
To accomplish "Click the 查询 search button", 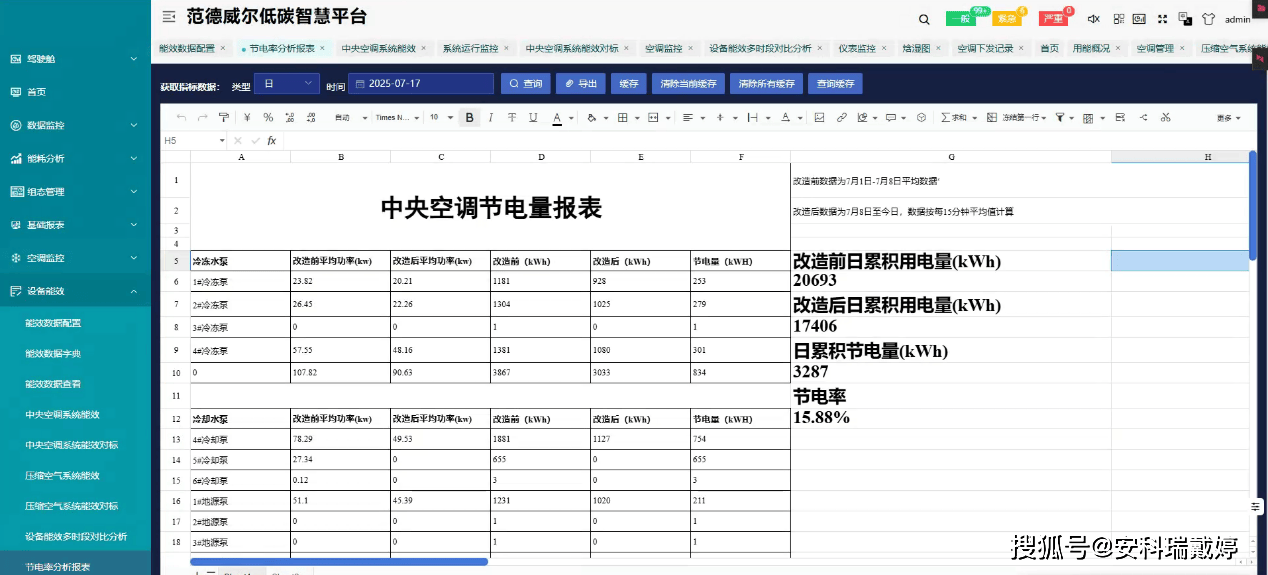I will pyautogui.click(x=525, y=84).
